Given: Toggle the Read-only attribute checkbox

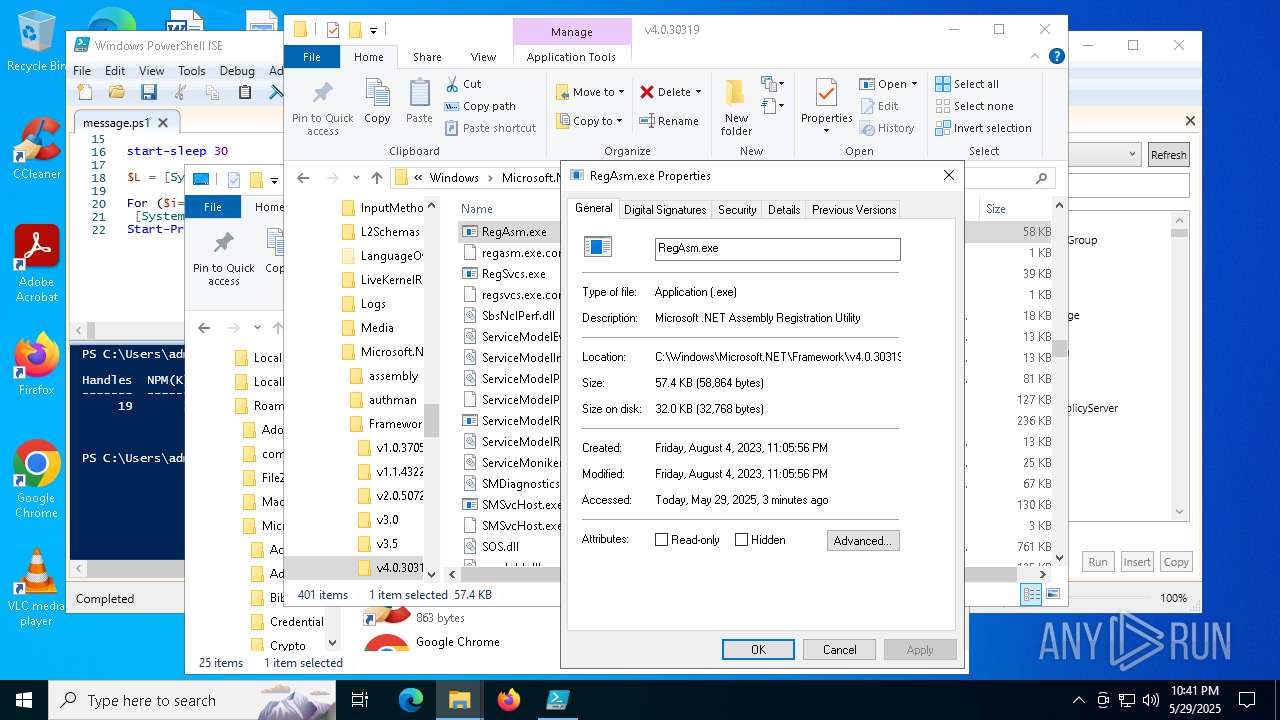Looking at the screenshot, I should pyautogui.click(x=661, y=540).
